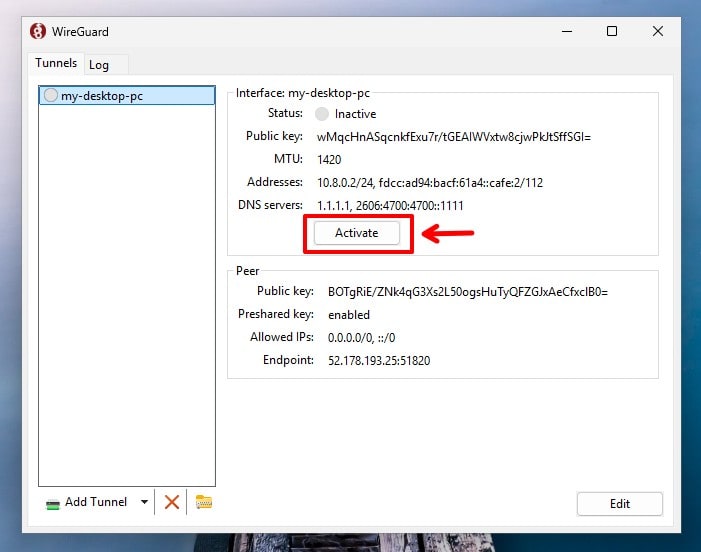Delete selected tunnel with red X icon

point(172,502)
